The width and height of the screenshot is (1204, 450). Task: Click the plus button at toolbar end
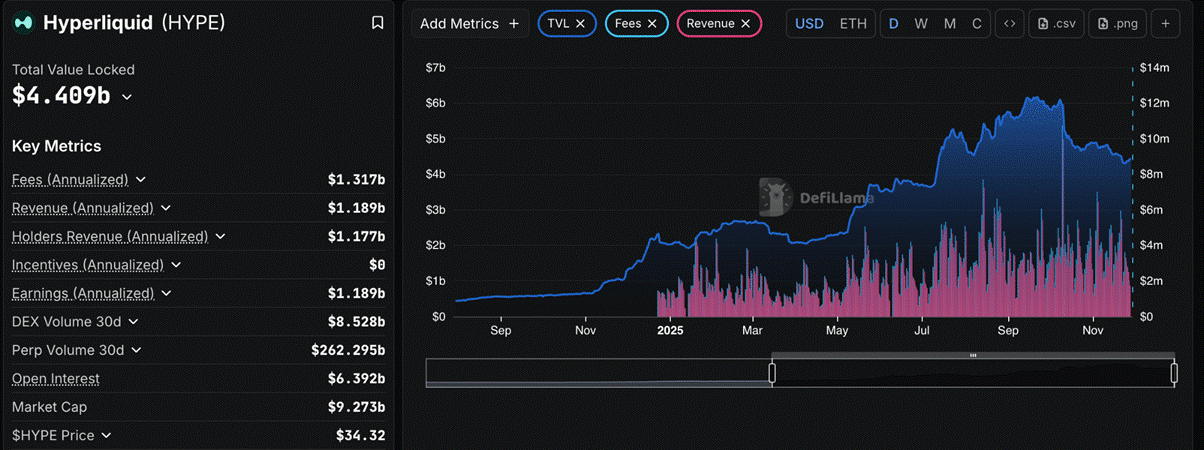pyautogui.click(x=1166, y=23)
